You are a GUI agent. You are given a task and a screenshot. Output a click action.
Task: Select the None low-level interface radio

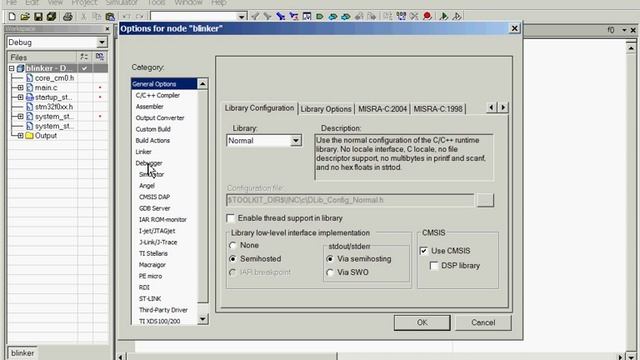click(233, 245)
